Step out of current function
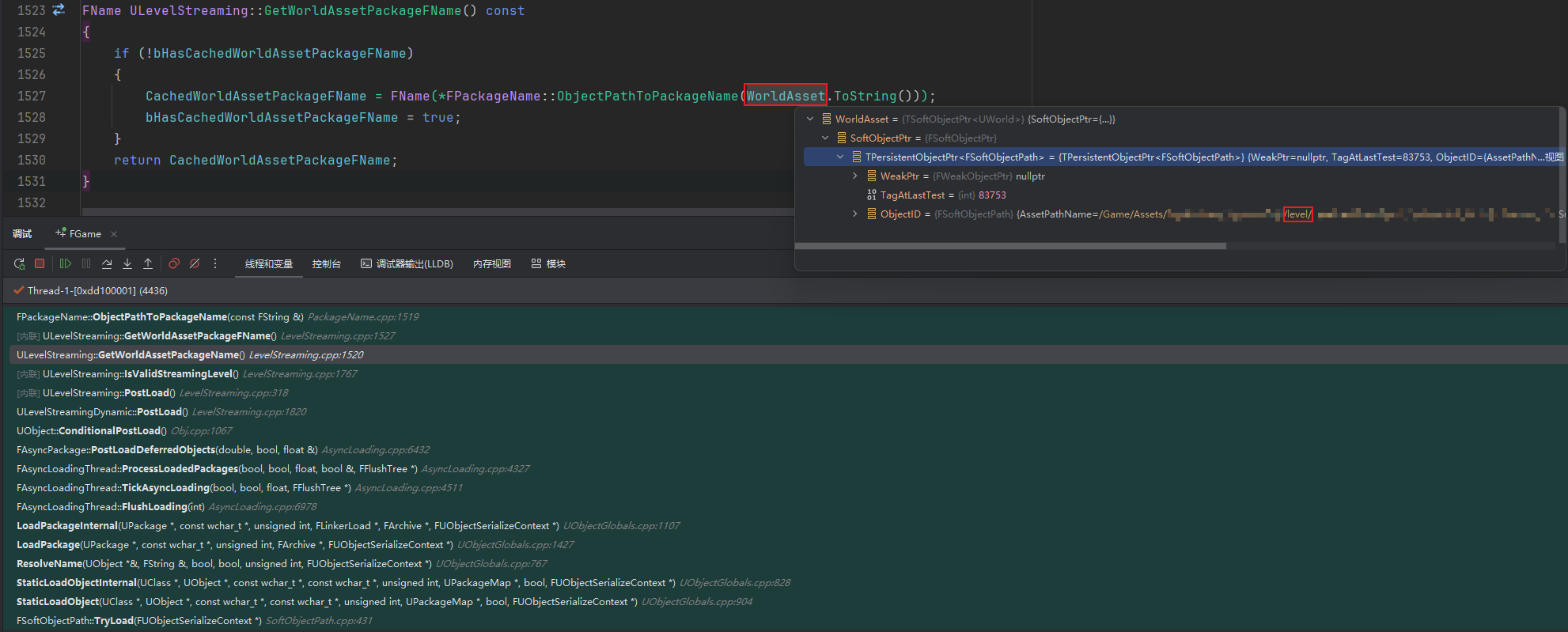This screenshot has height=632, width=1568. (148, 263)
